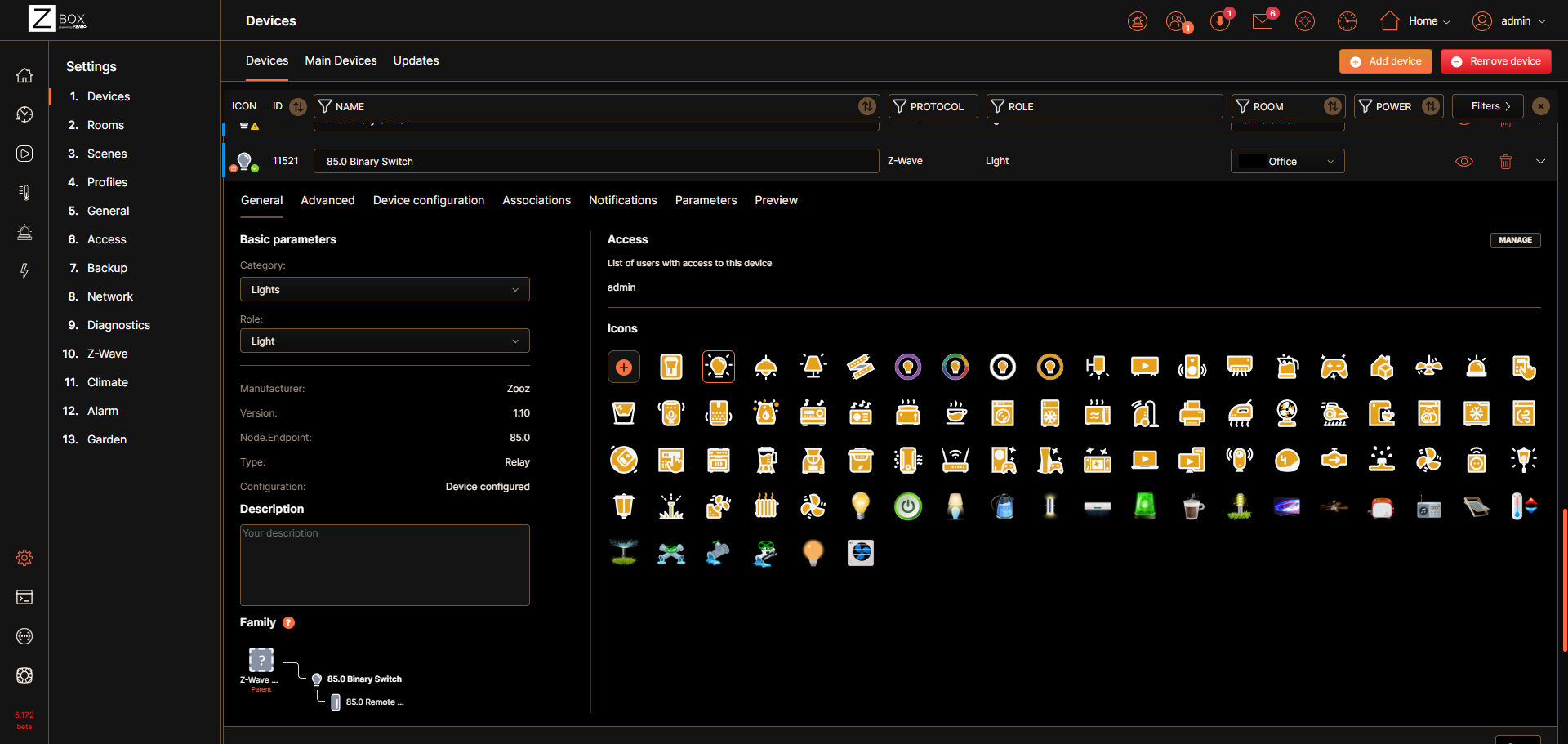Switch to the Updates tab
Screen dimensions: 1568x744
click(x=416, y=60)
